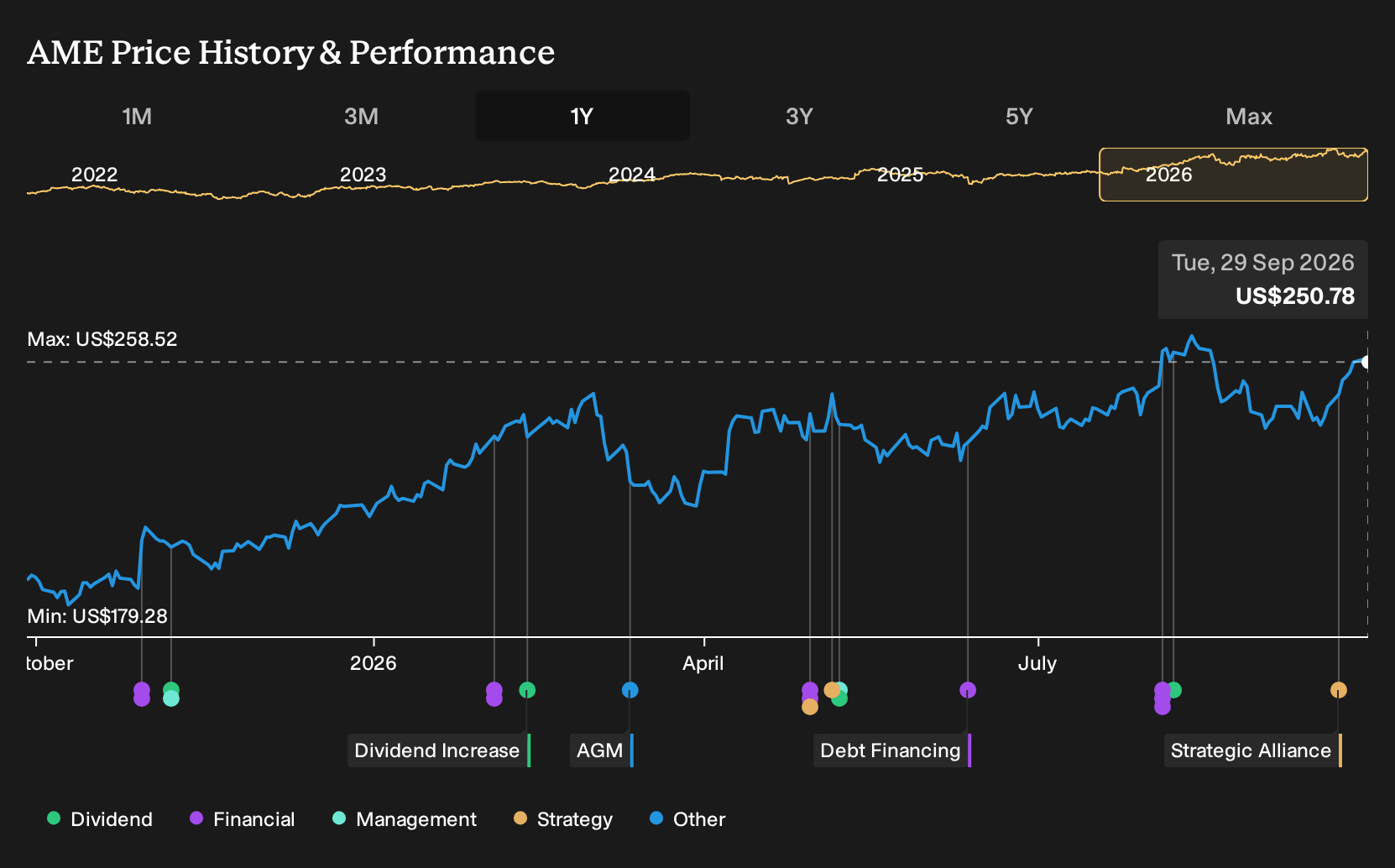
Task: Open the Strategic Alliance event label
Action: [x=1252, y=750]
